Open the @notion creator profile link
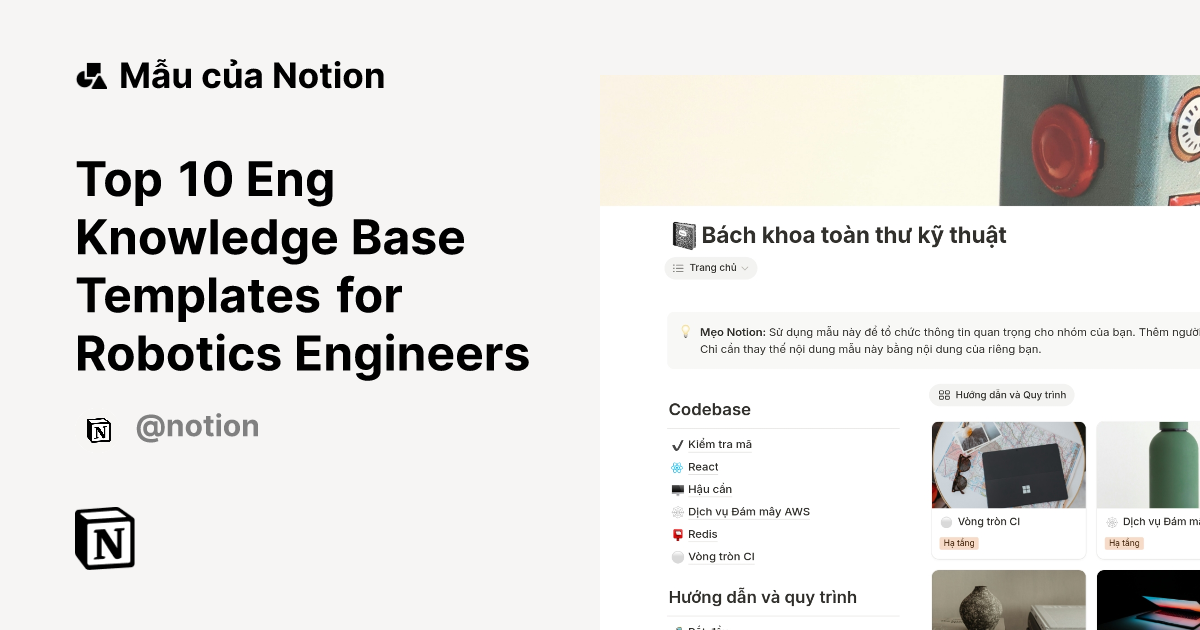This screenshot has height=630, width=1200. (197, 427)
